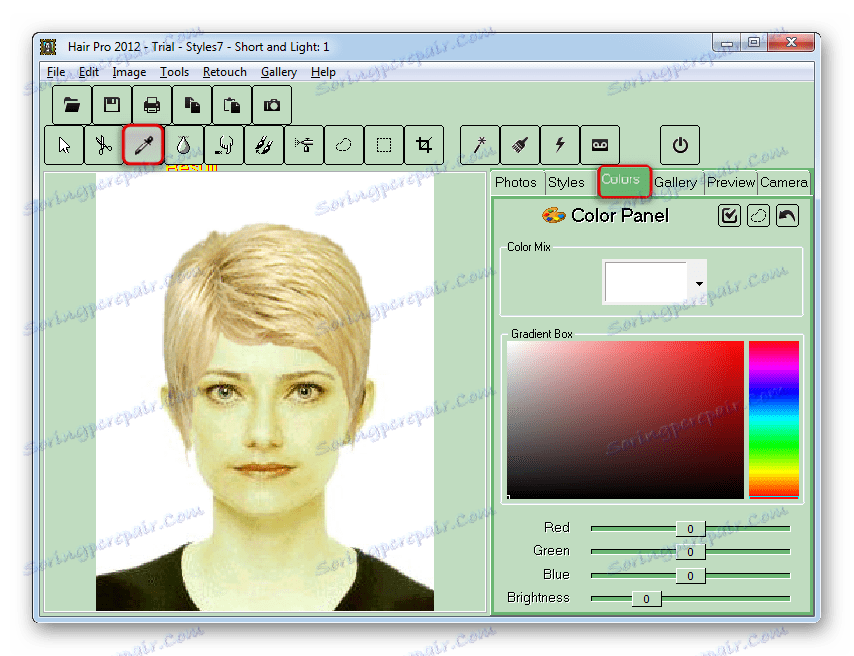
Task: Click the Paste clipboard icon
Action: (232, 105)
